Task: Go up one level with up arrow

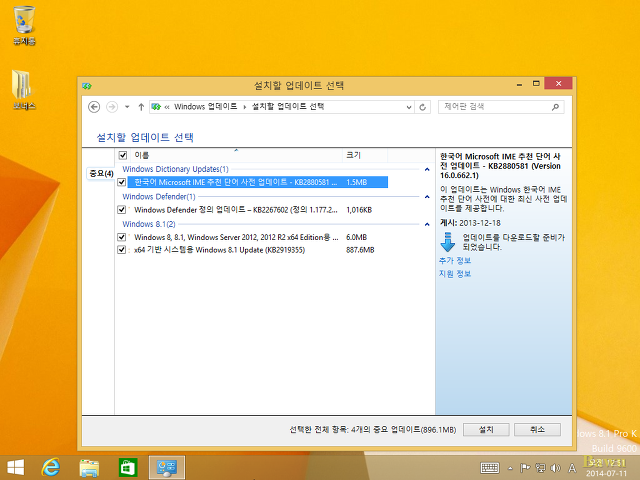Action: click(141, 107)
